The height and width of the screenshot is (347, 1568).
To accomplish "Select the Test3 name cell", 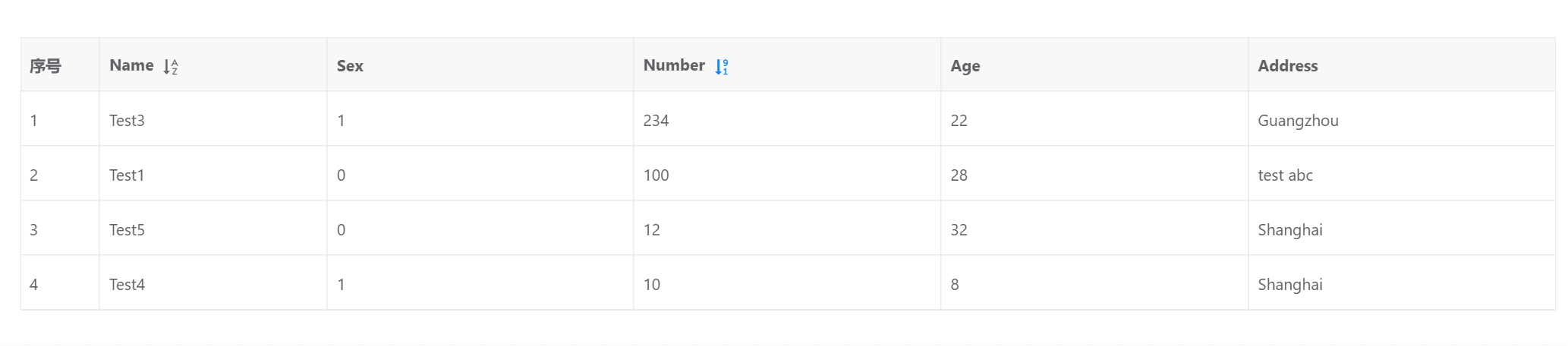I will [127, 121].
